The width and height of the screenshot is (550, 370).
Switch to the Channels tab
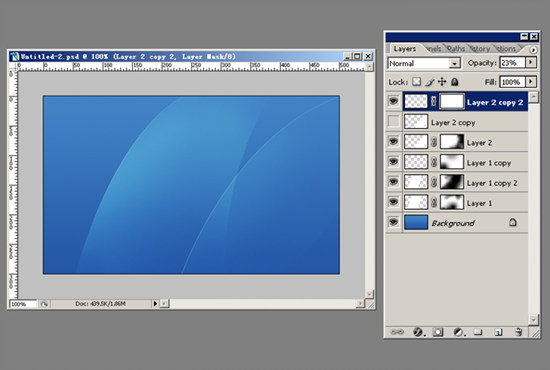434,49
